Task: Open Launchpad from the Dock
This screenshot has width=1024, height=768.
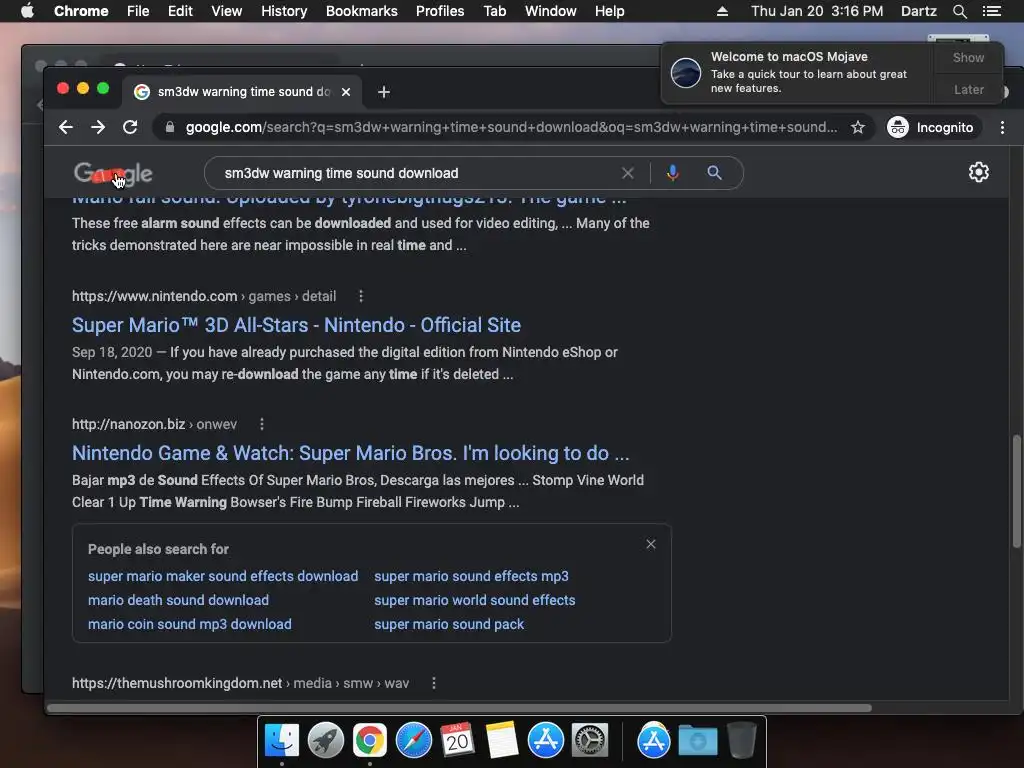Action: tap(326, 741)
